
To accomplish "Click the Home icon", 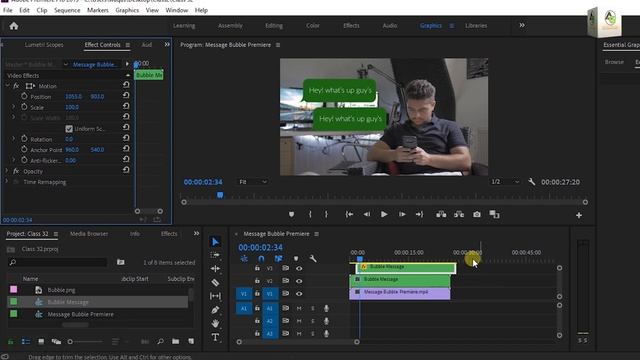I will tap(14, 26).
